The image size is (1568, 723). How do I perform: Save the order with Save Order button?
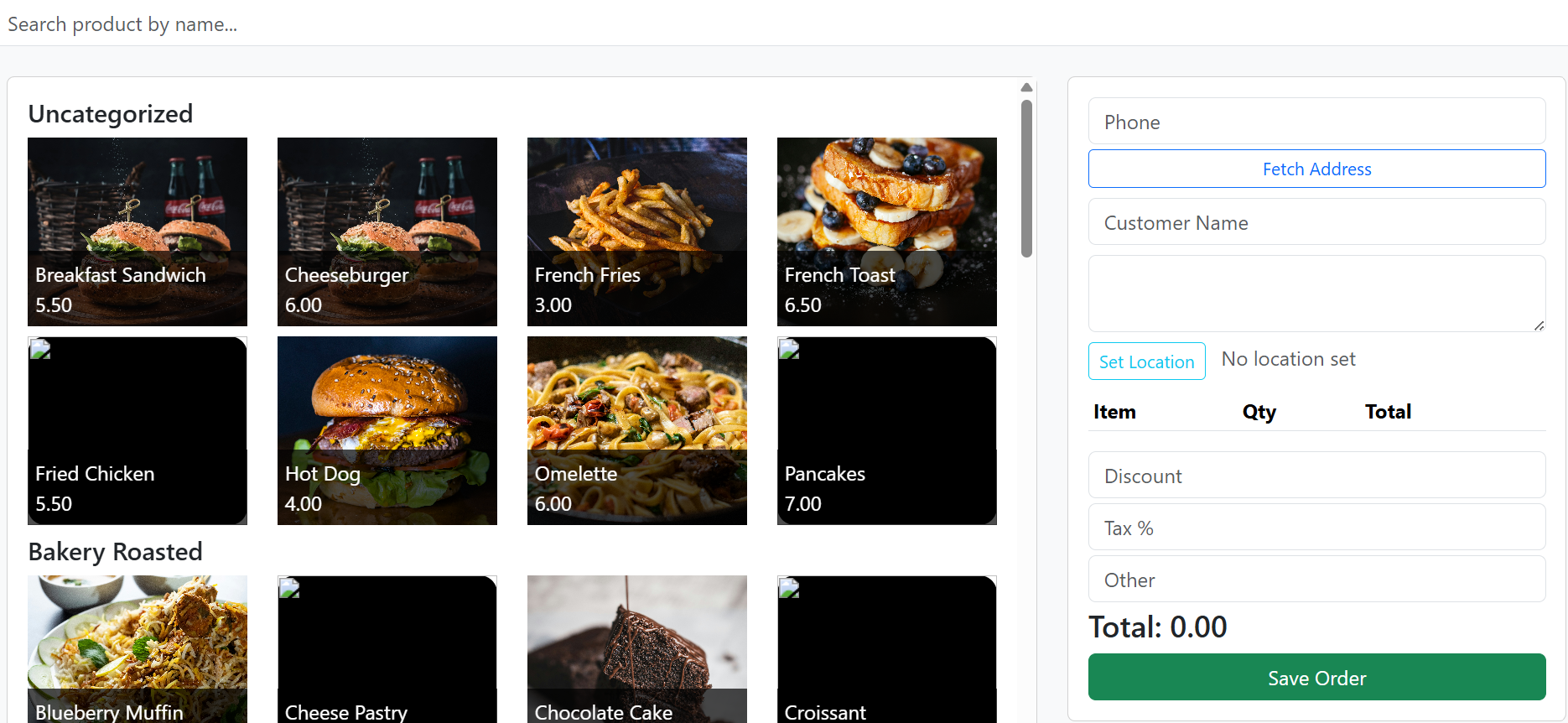pos(1316,677)
